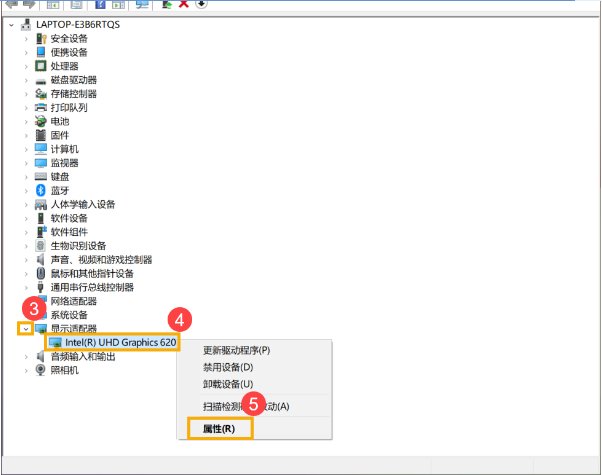Select 卸载设备(U) to uninstall device

tap(228, 384)
